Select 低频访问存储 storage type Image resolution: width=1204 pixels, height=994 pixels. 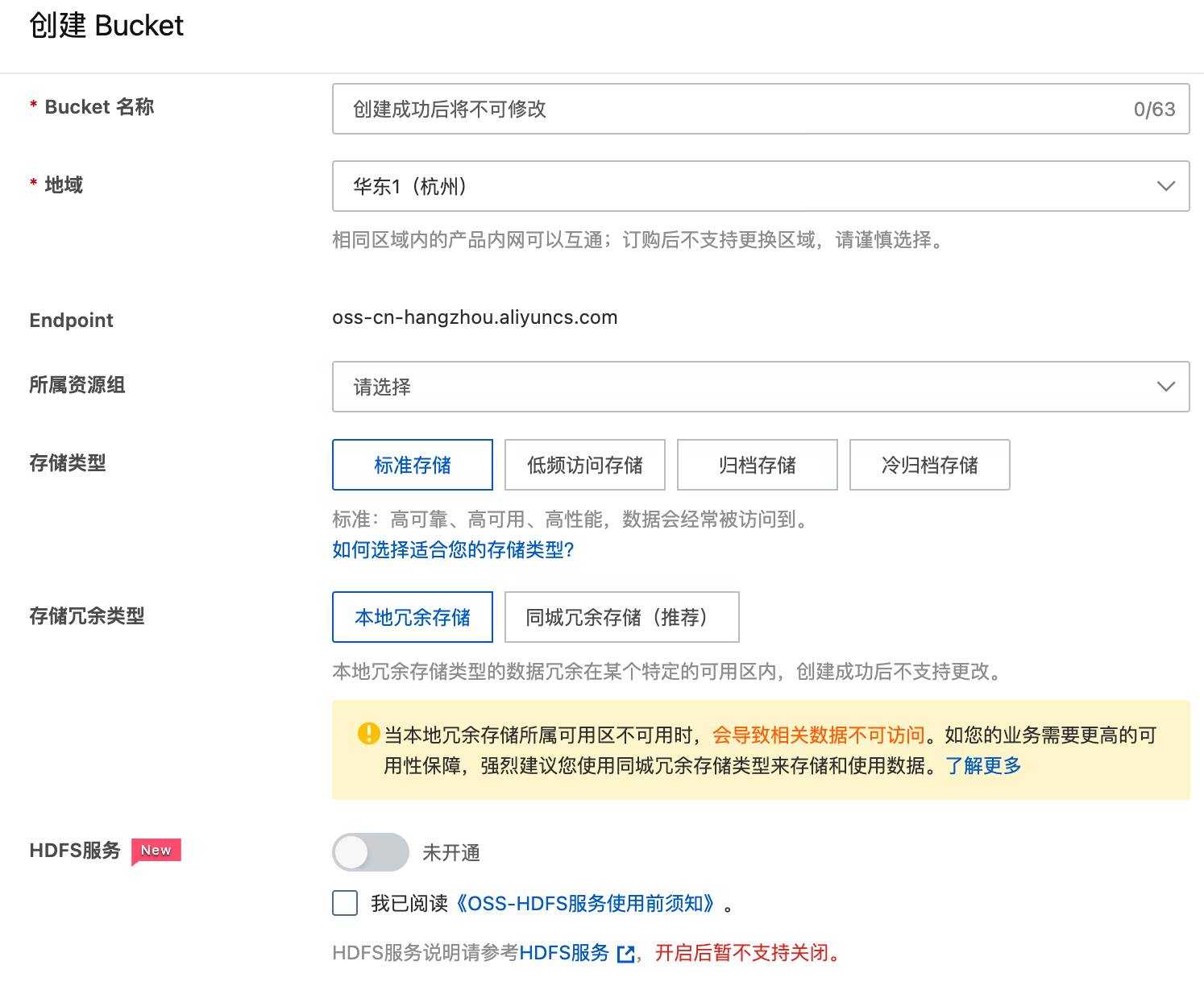pyautogui.click(x=584, y=465)
